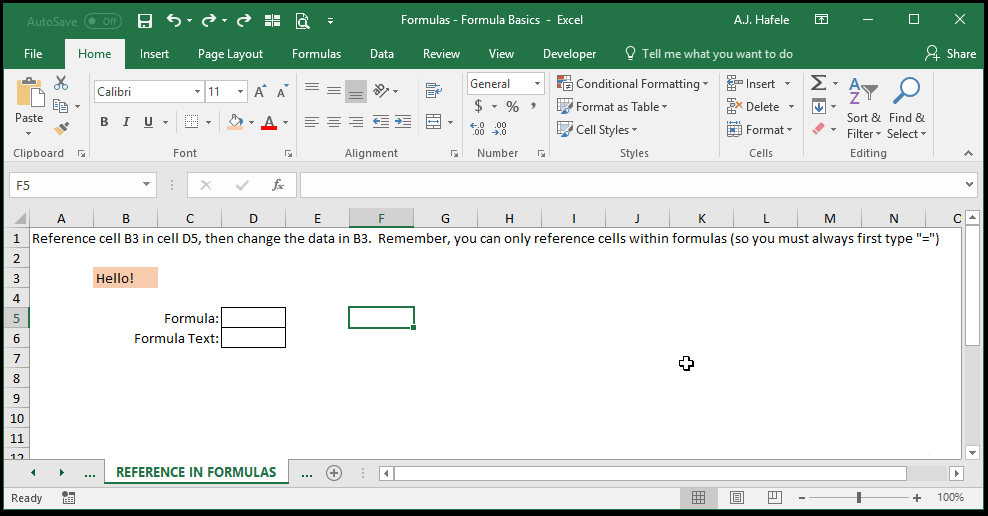Increase font size with the large A icon
The height and width of the screenshot is (516, 988).
pos(260,92)
